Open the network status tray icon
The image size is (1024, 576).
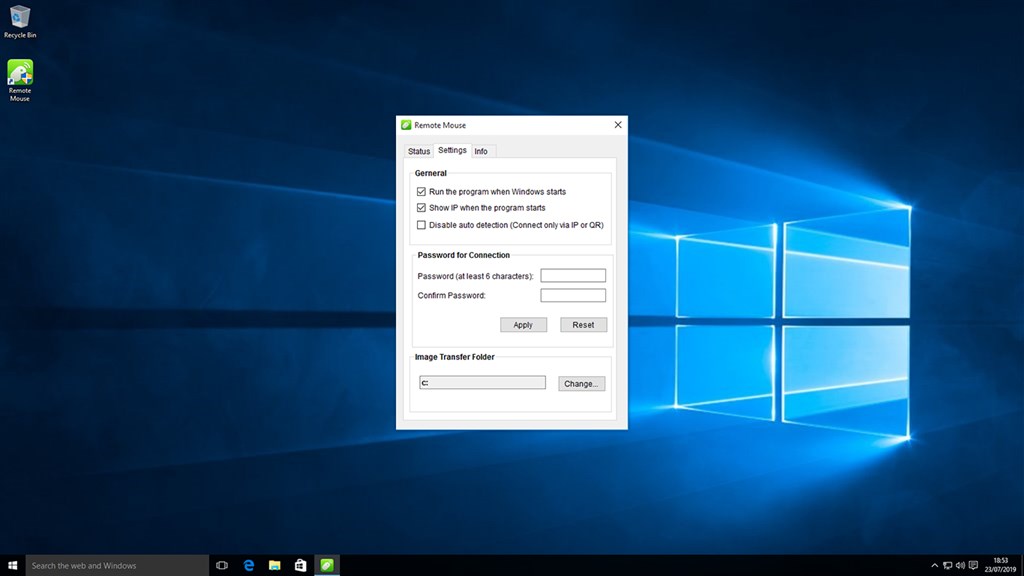pyautogui.click(x=948, y=566)
